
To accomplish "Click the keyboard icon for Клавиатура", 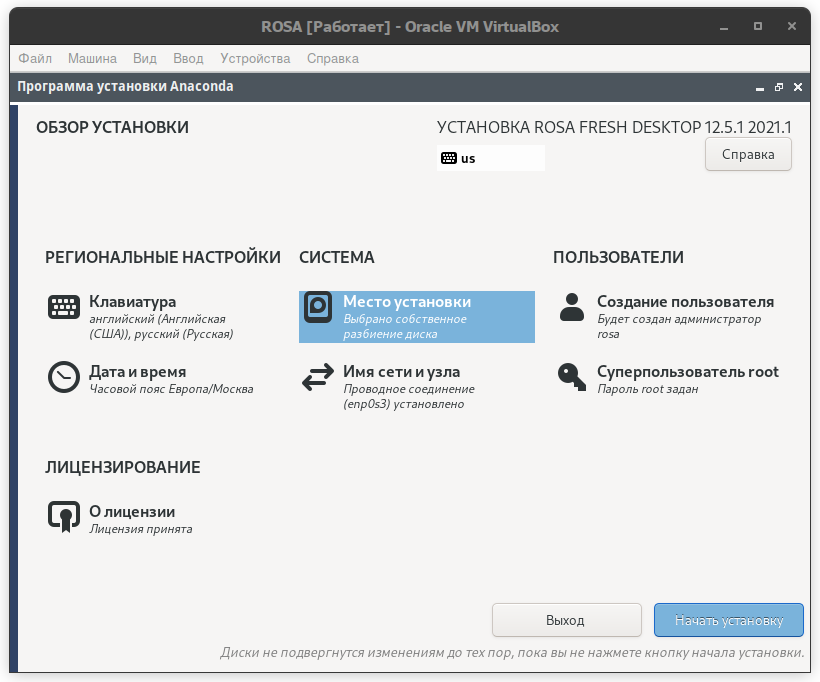I will click(x=64, y=306).
